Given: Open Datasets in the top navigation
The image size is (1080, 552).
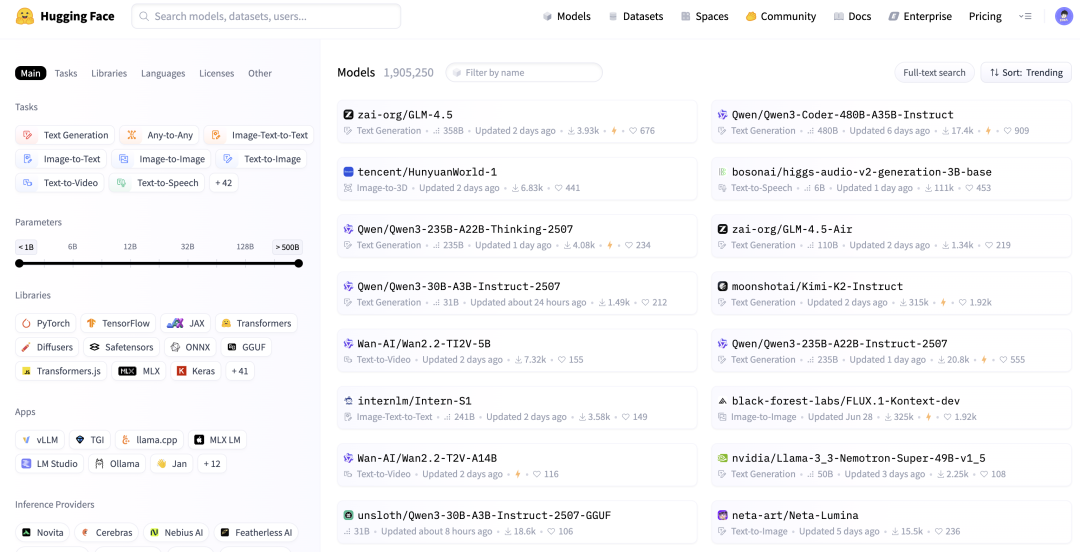Looking at the screenshot, I should point(635,16).
